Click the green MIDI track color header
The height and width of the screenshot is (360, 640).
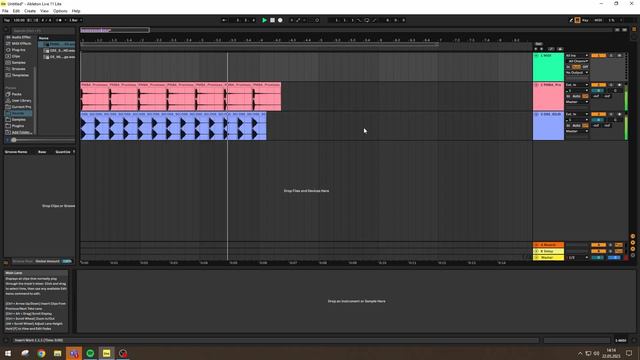548,67
